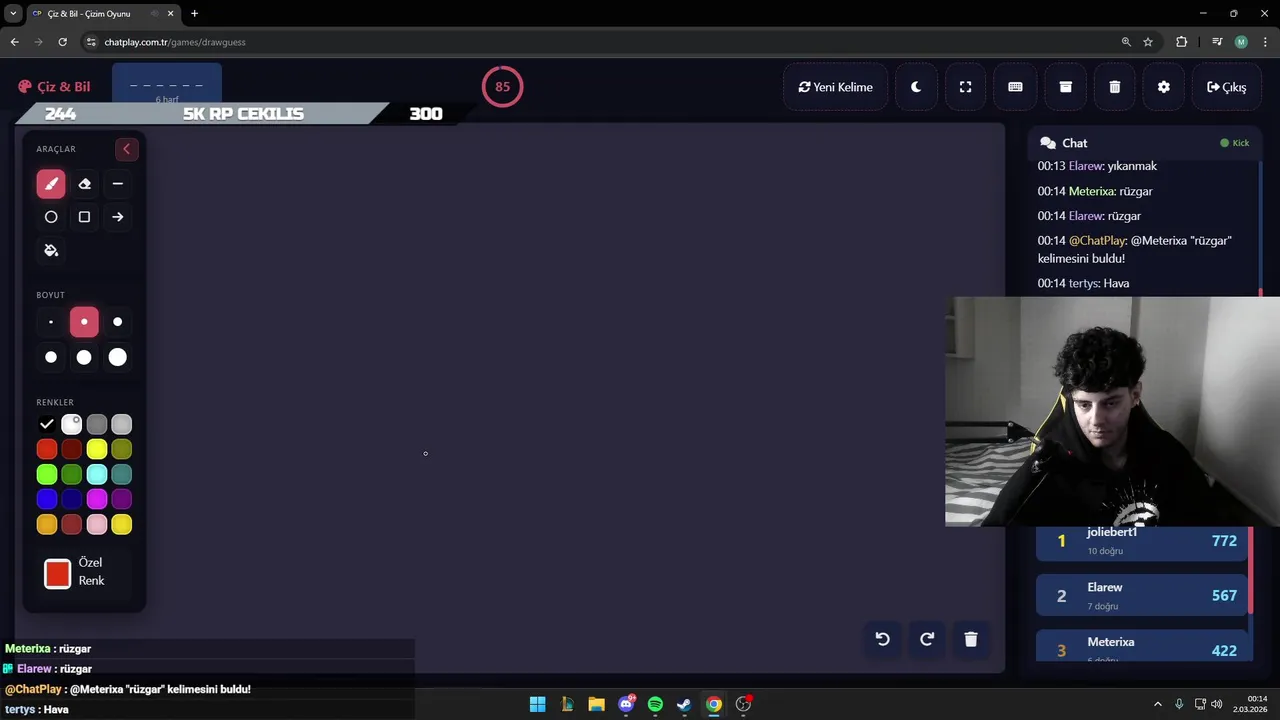
Task: Open the browser zoom magnifier icon
Action: click(1126, 42)
